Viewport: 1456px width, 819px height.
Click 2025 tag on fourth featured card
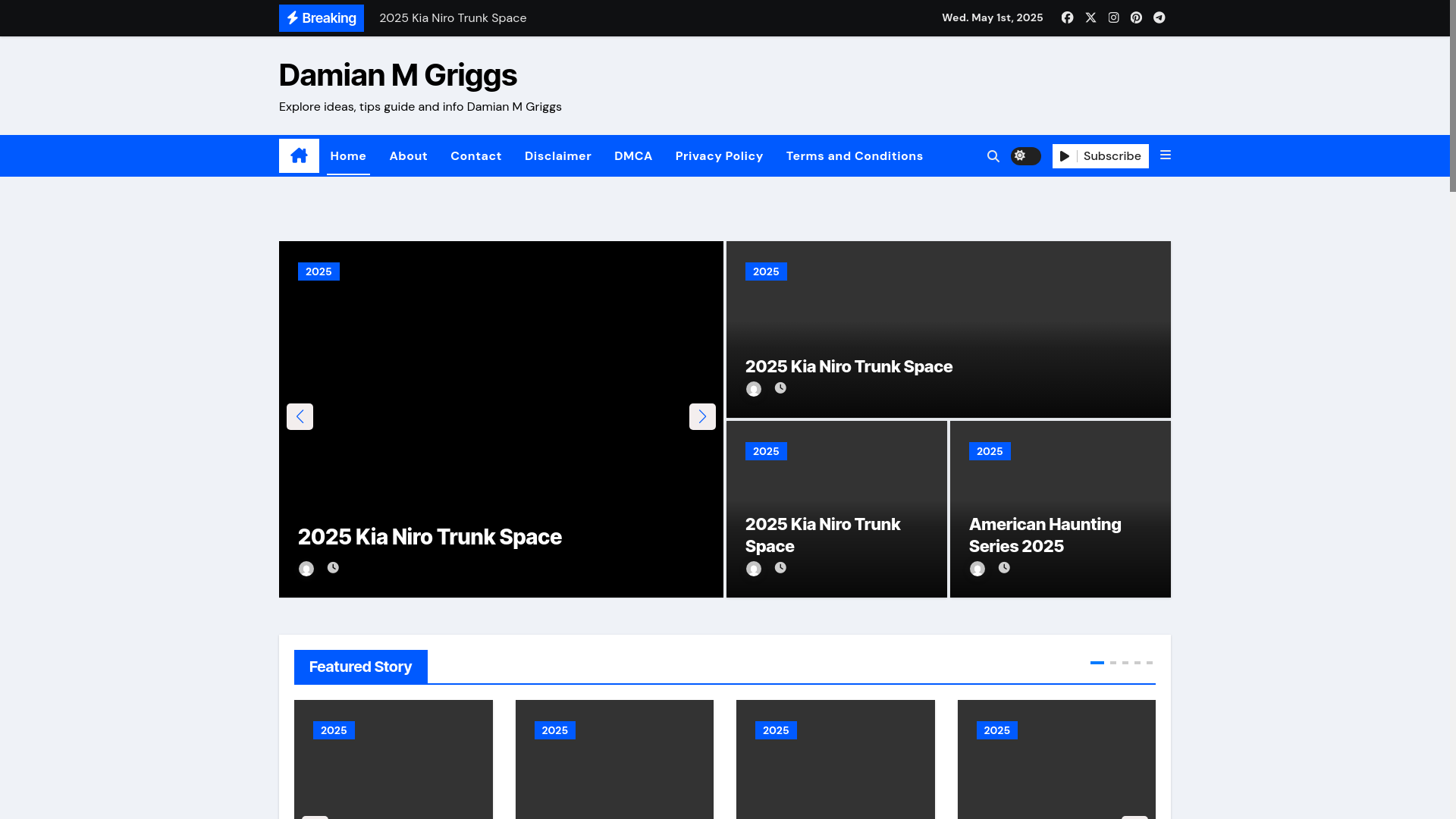click(997, 730)
